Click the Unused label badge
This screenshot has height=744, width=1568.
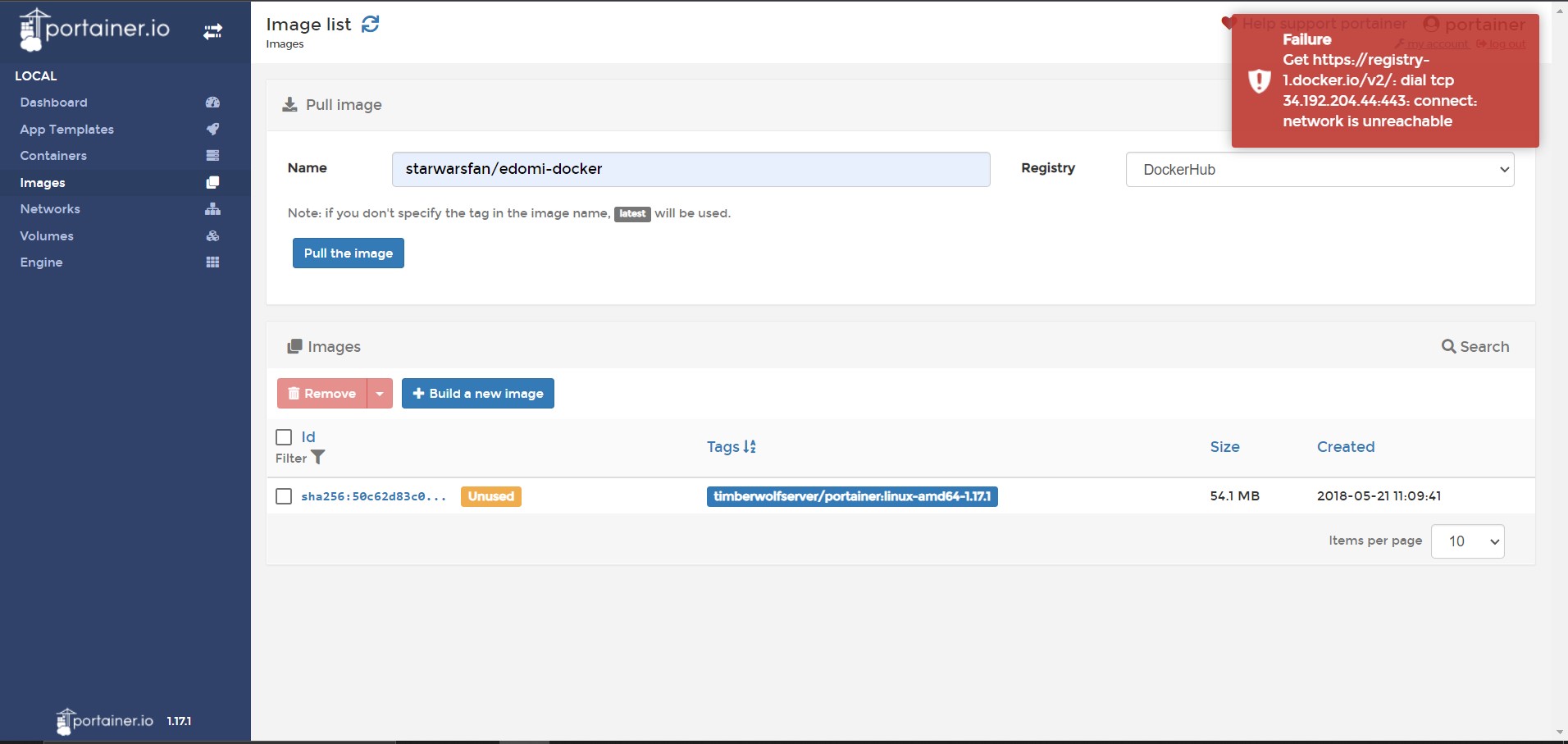coord(491,496)
